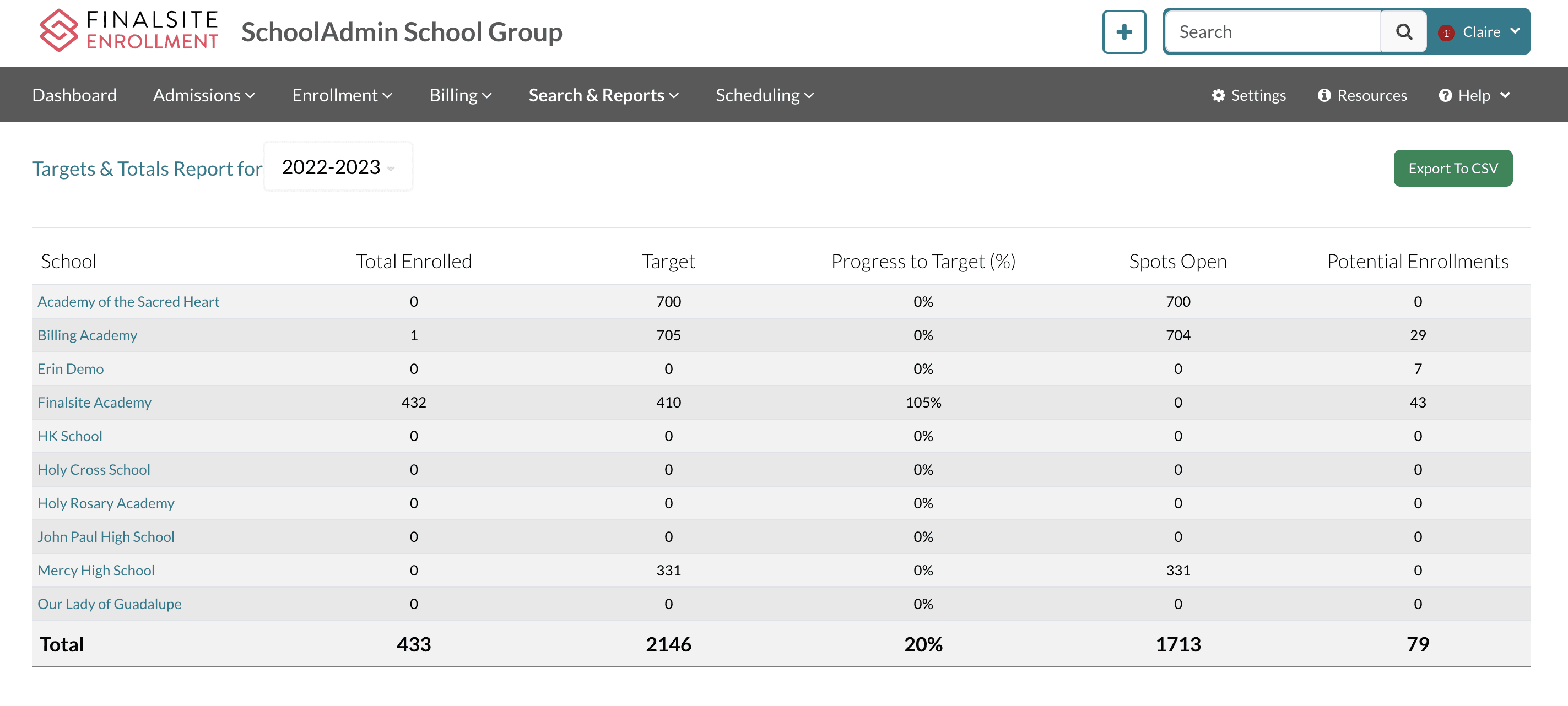
Task: Open the Finalsite Academy school link
Action: click(94, 403)
